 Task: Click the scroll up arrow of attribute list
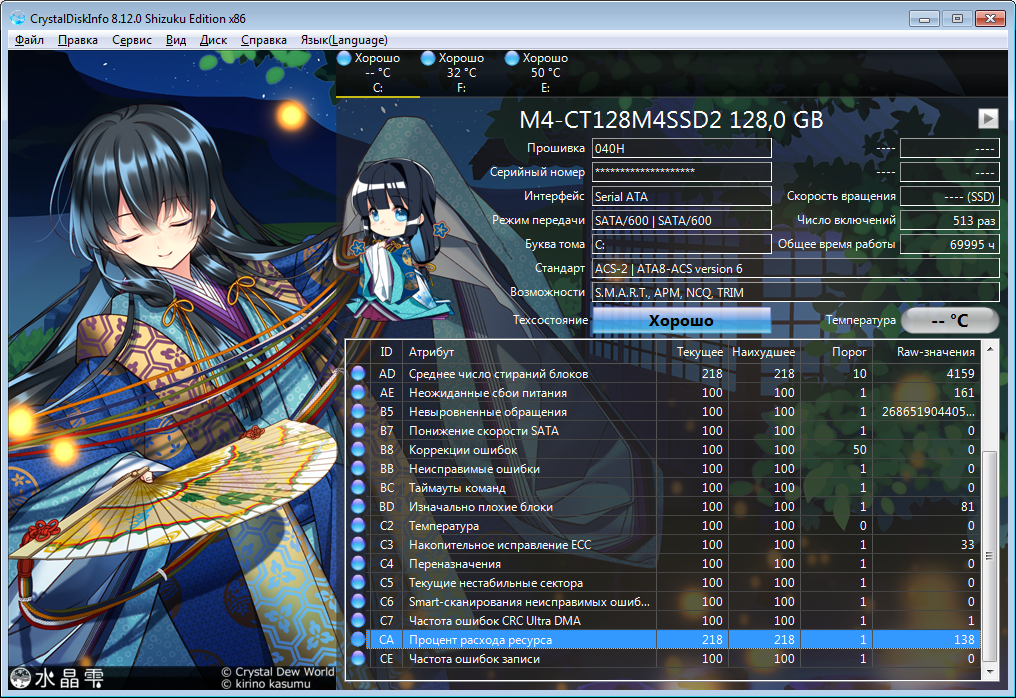[x=989, y=349]
